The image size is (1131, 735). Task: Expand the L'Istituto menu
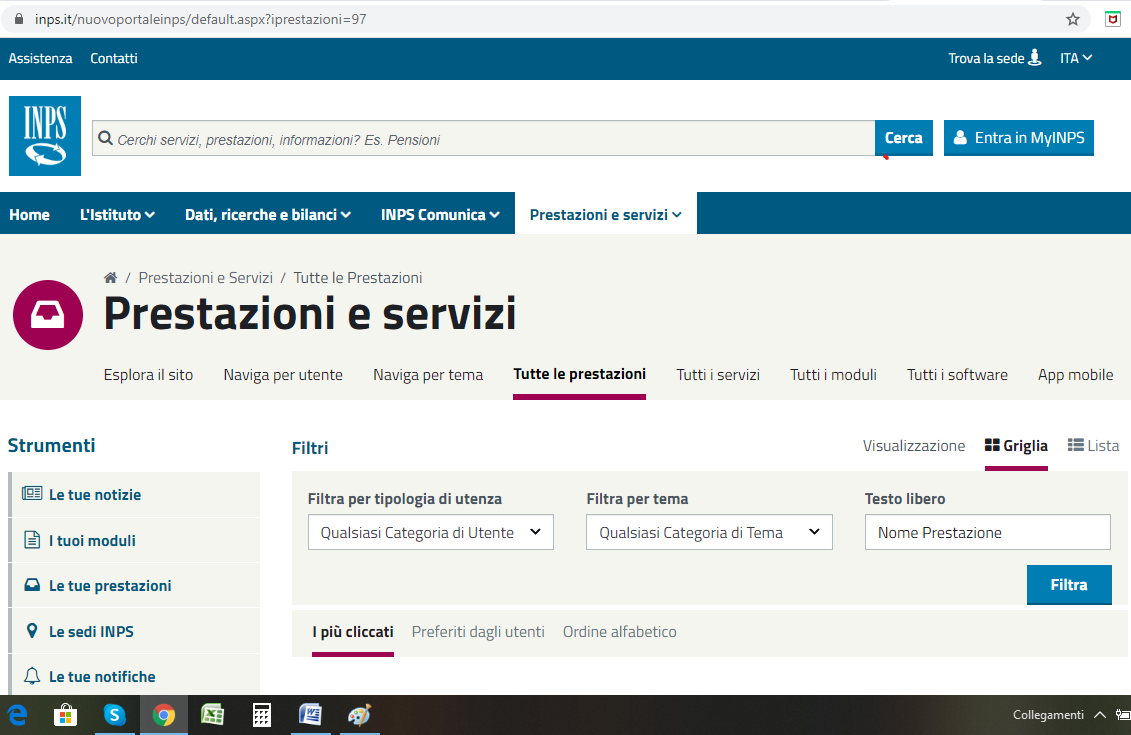[x=117, y=214]
